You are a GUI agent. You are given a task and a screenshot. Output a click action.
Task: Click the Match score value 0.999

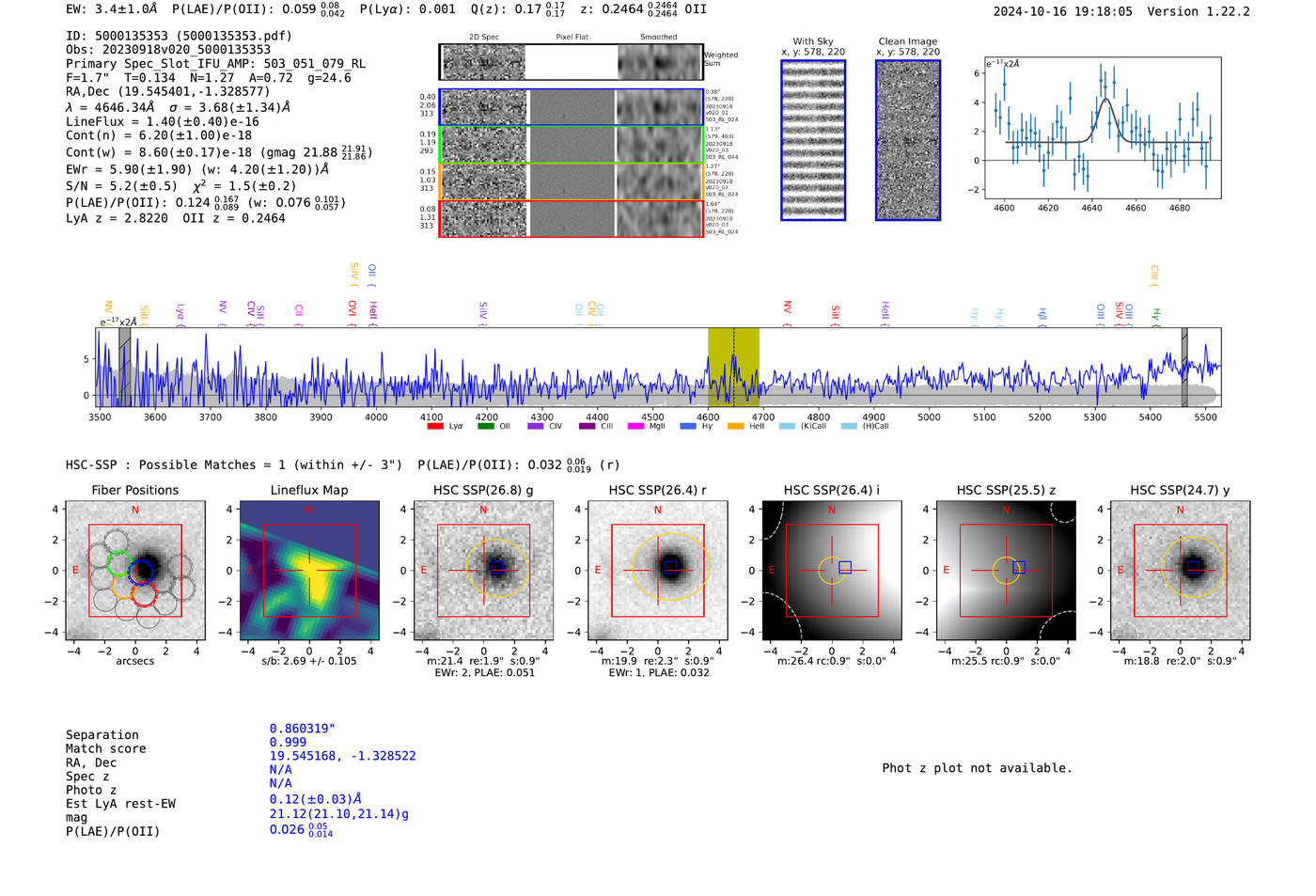pyautogui.click(x=288, y=742)
